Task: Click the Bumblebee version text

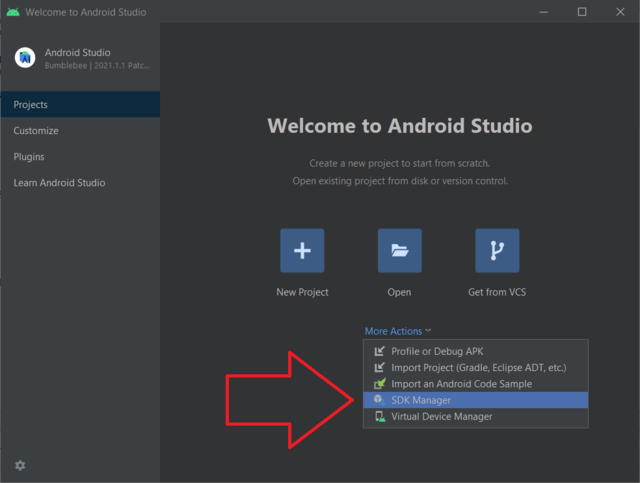Action: [x=97, y=66]
